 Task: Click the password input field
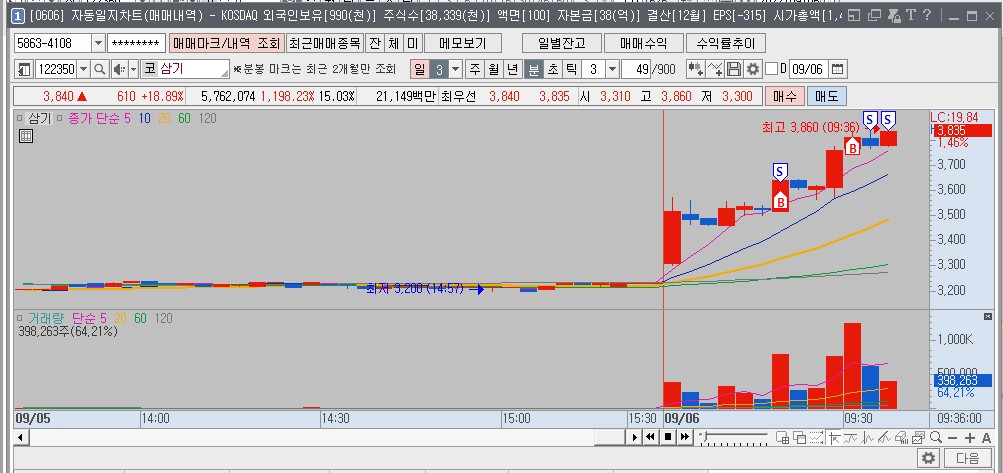click(x=136, y=44)
